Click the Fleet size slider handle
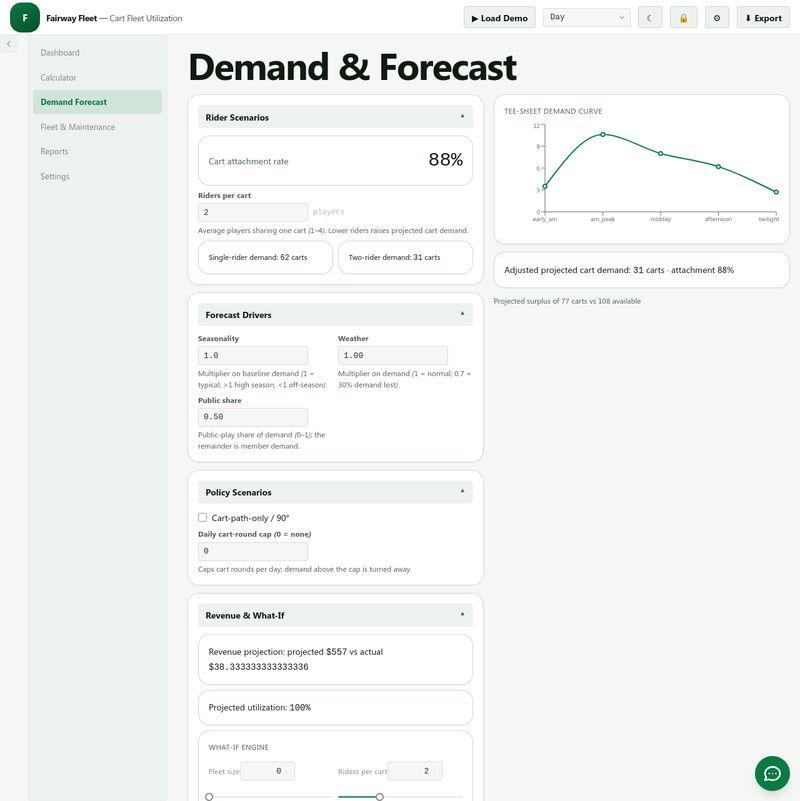Screen dimensions: 800x801 (x=209, y=796)
